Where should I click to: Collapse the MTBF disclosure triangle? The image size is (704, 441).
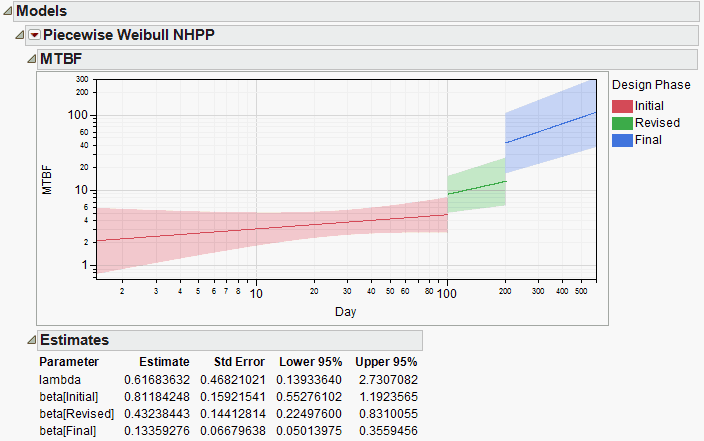(31, 59)
